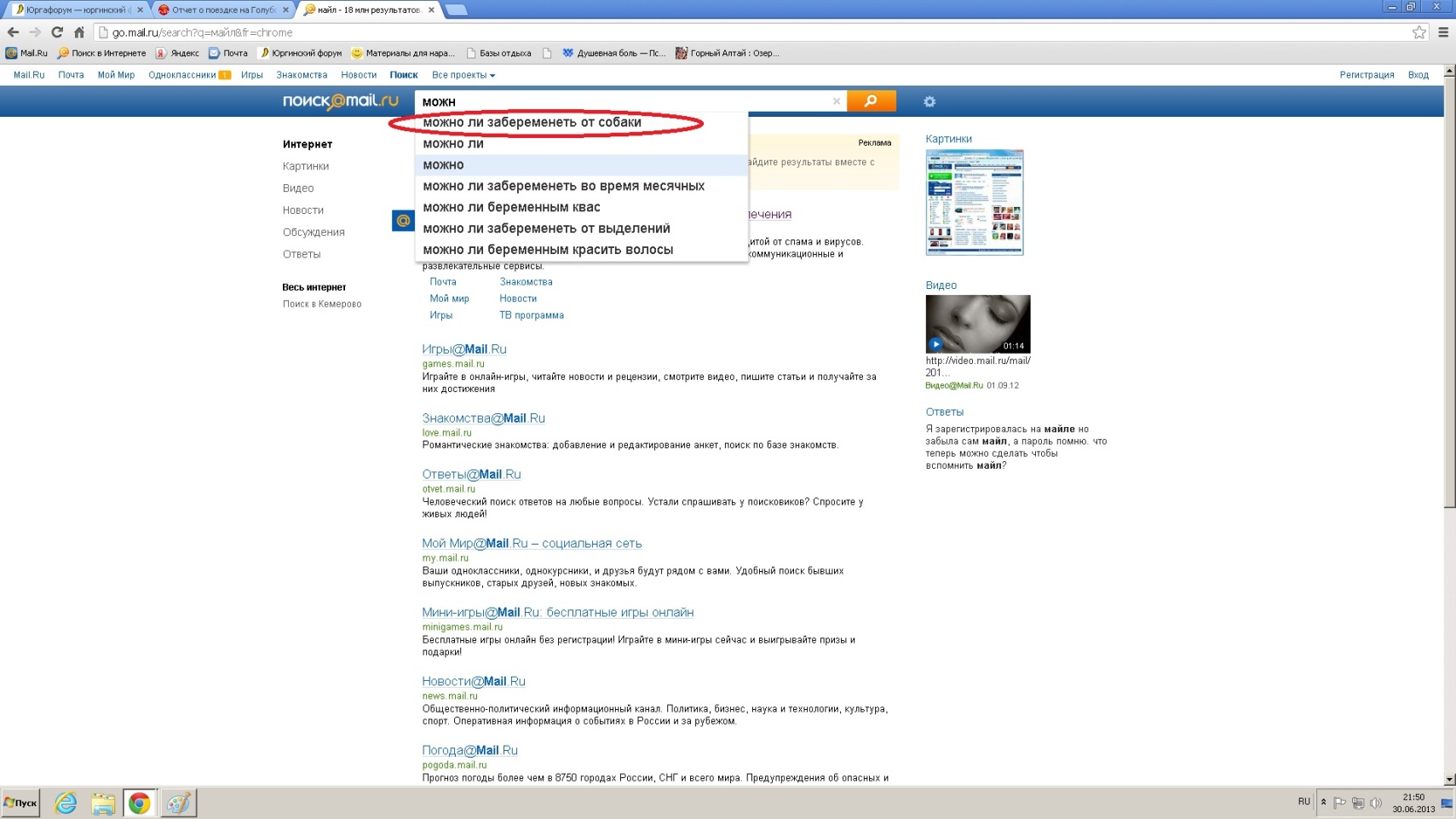Image resolution: width=1456 pixels, height=819 pixels.
Task: Open search settings gear icon
Action: pyautogui.click(x=929, y=101)
